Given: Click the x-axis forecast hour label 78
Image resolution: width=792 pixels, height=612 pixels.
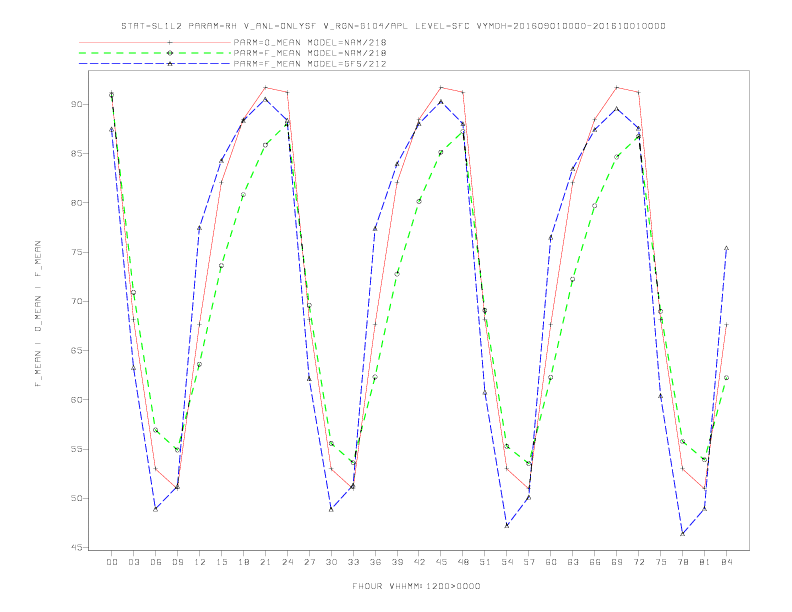Looking at the screenshot, I should 683,562.
